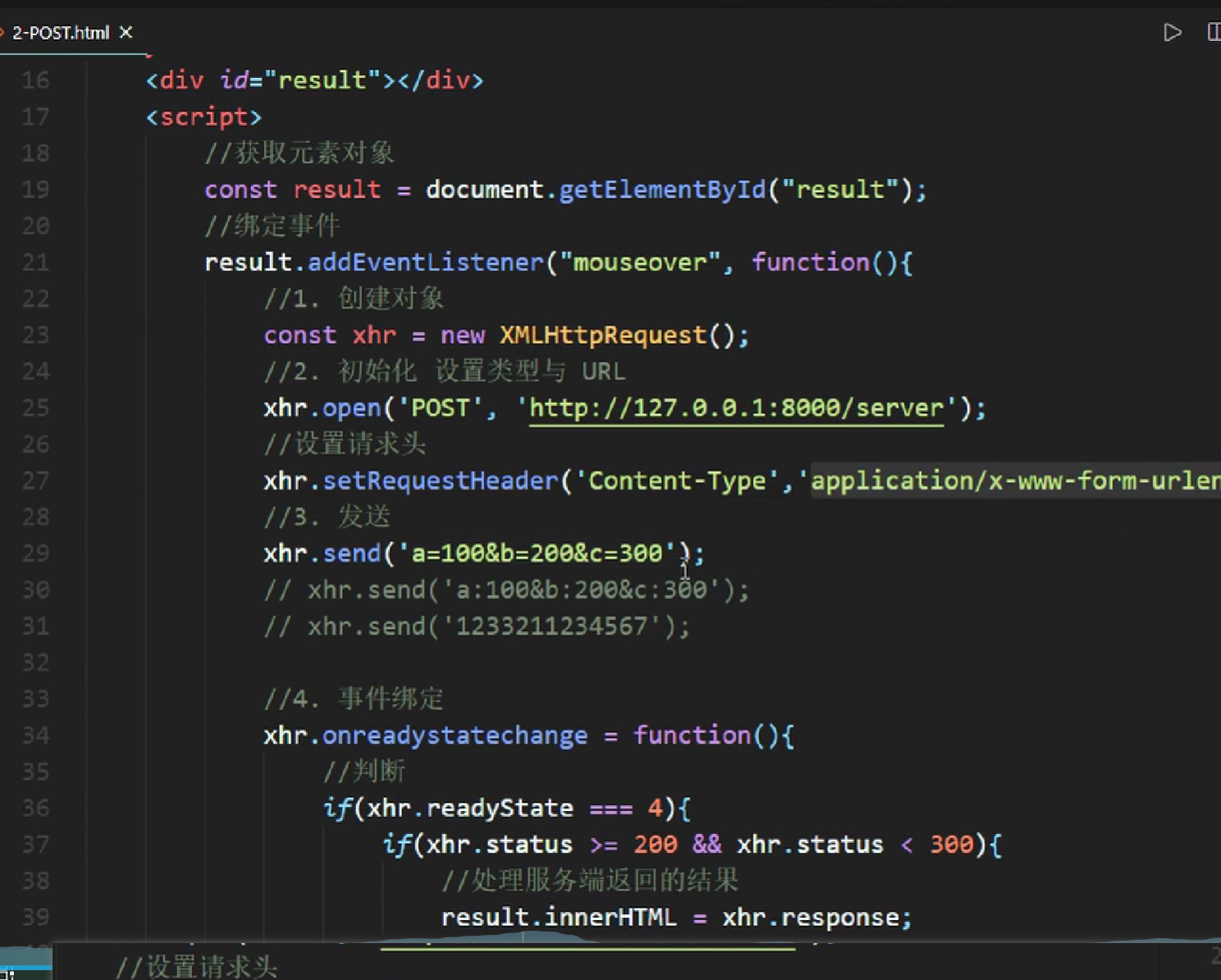Click the comment '//4. 事件绑定'

[x=354, y=698]
